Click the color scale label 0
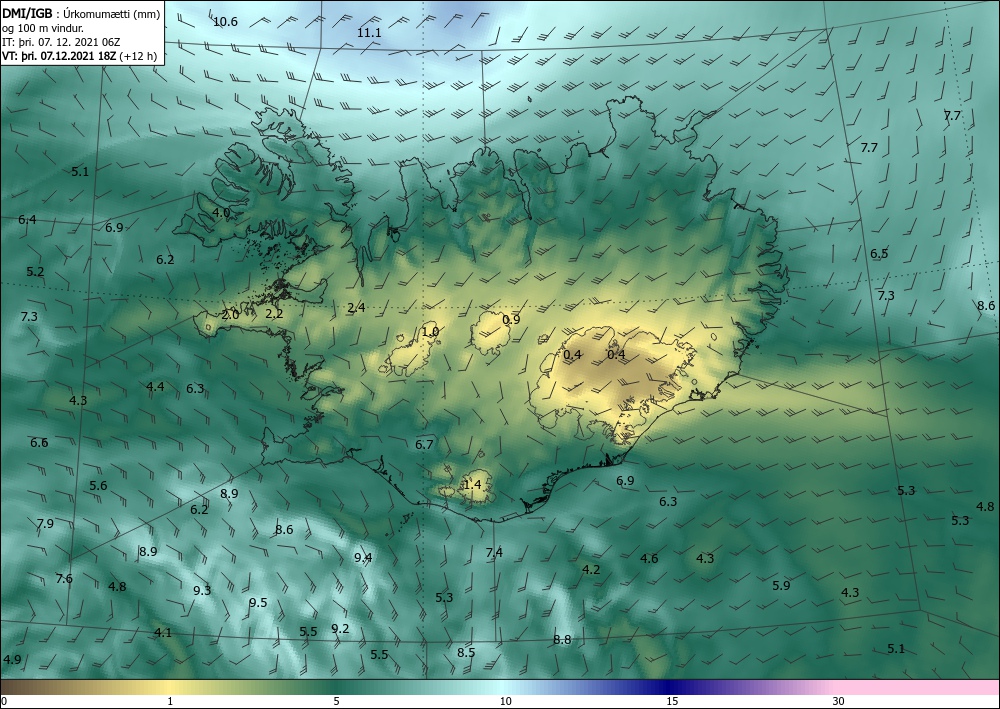Viewport: 1000px width, 709px height. [x=4, y=701]
